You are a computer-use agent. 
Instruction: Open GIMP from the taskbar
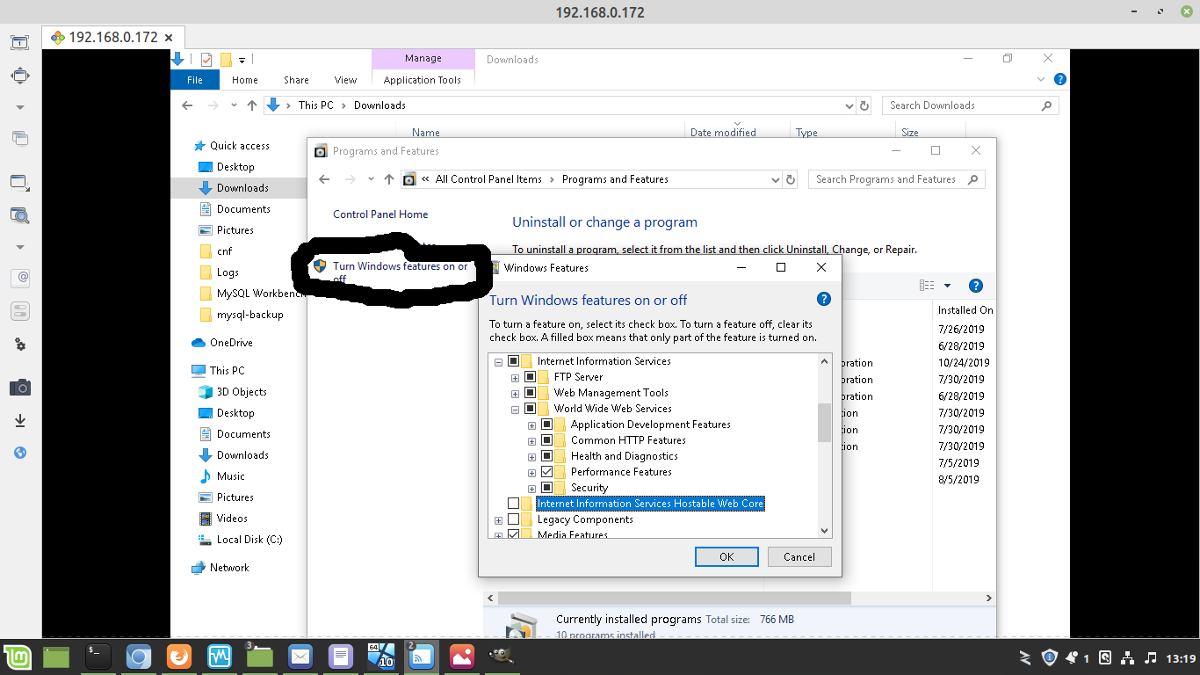click(502, 657)
